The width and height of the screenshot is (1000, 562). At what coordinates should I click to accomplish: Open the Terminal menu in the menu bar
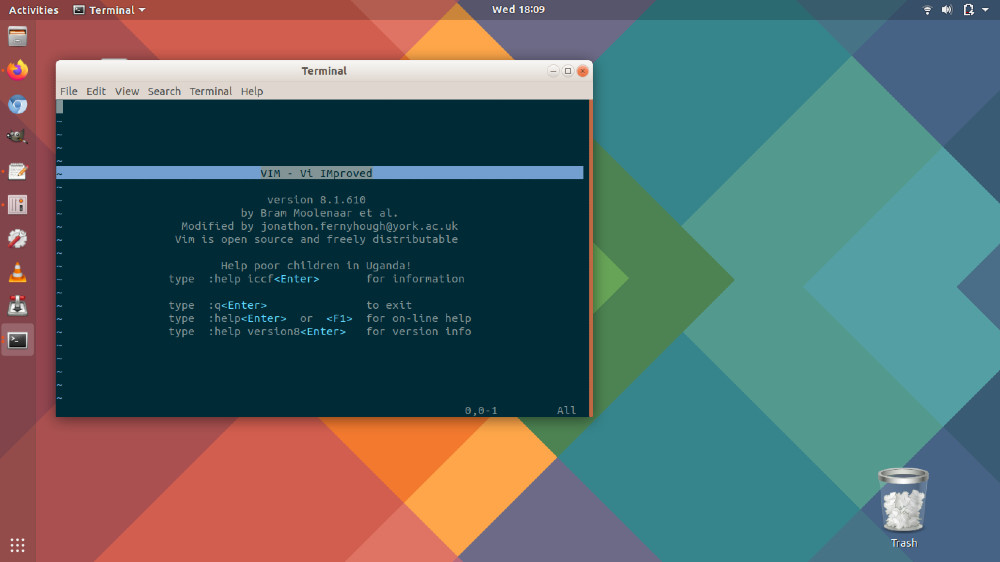(210, 91)
